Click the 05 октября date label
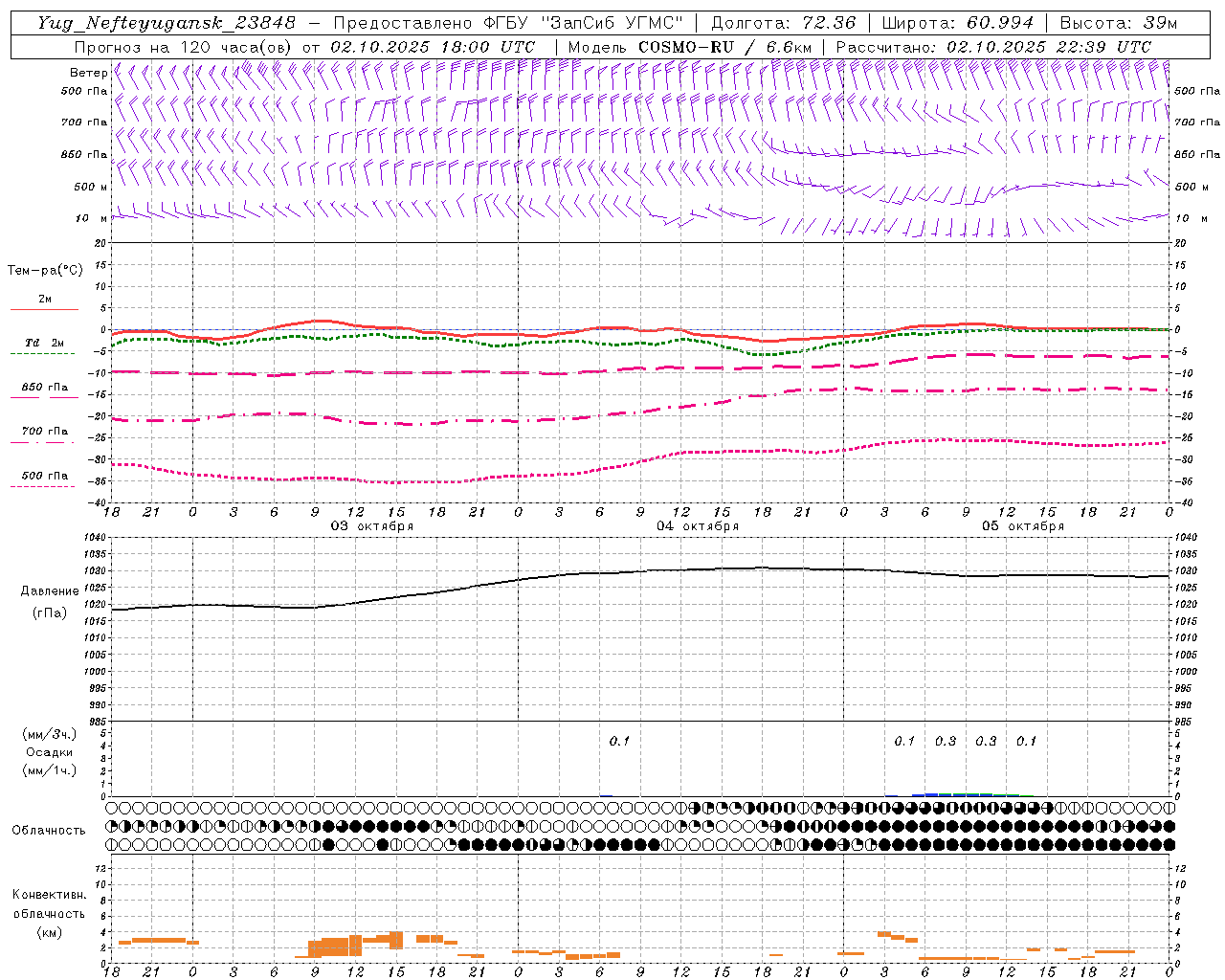Screen dimensions: 1225x980 click(1023, 526)
